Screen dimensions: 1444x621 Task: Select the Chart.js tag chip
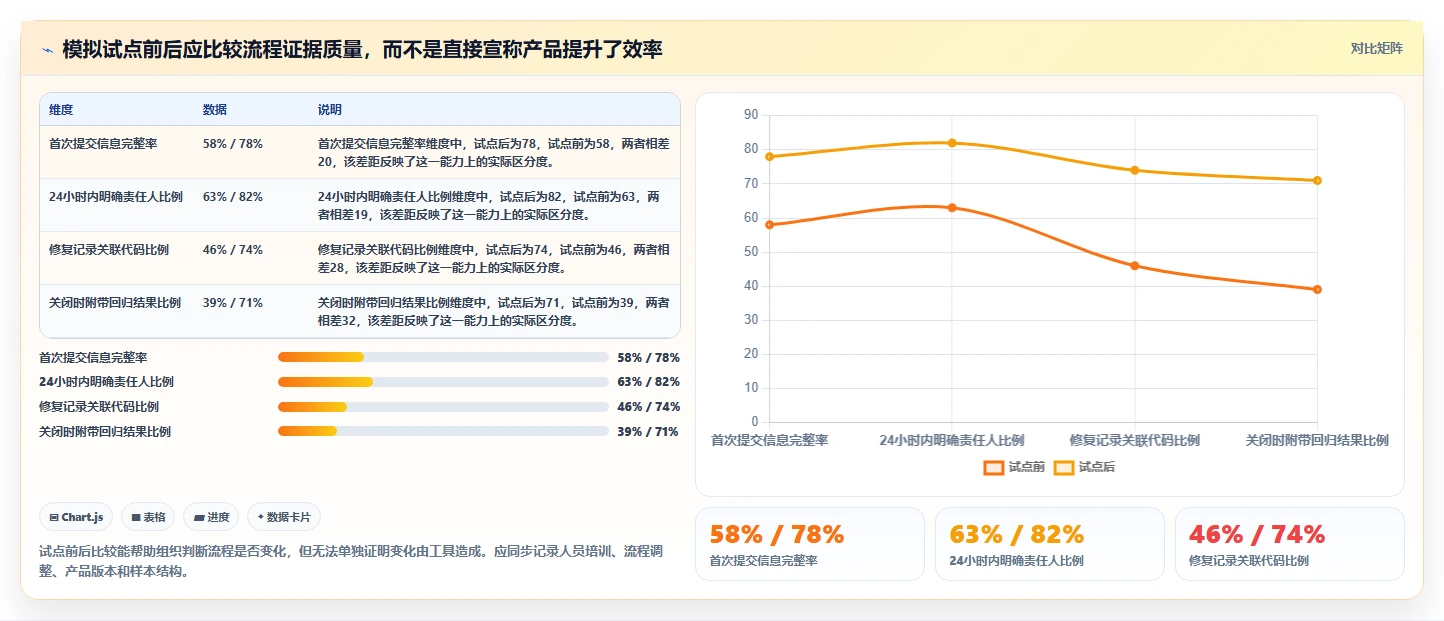[x=77, y=517]
